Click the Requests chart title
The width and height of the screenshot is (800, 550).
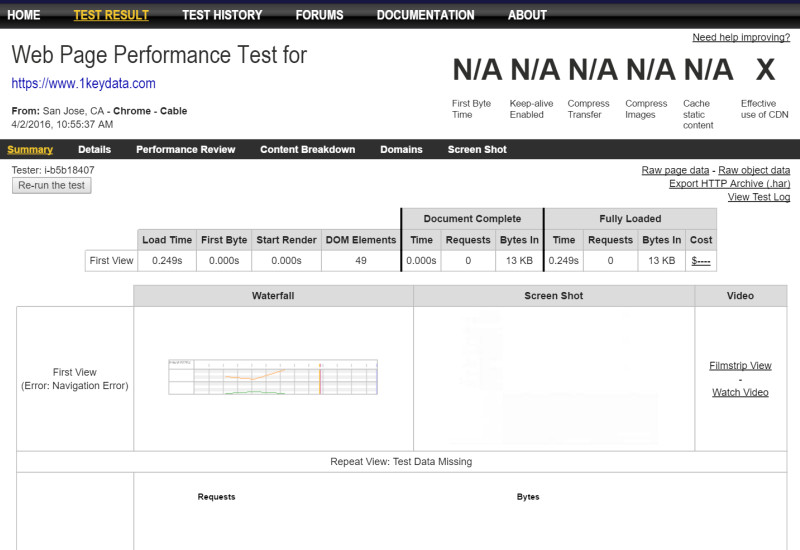coord(216,497)
